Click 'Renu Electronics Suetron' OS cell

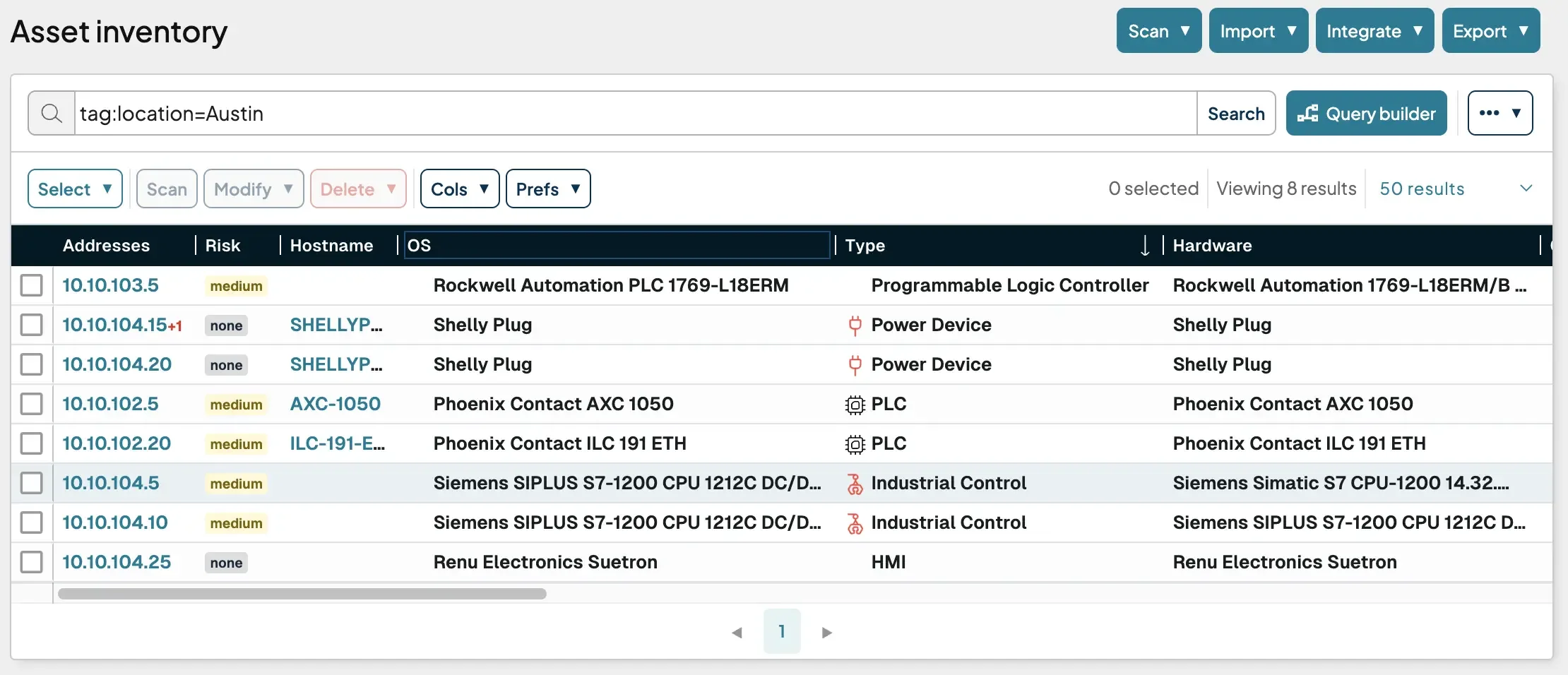pyautogui.click(x=545, y=562)
